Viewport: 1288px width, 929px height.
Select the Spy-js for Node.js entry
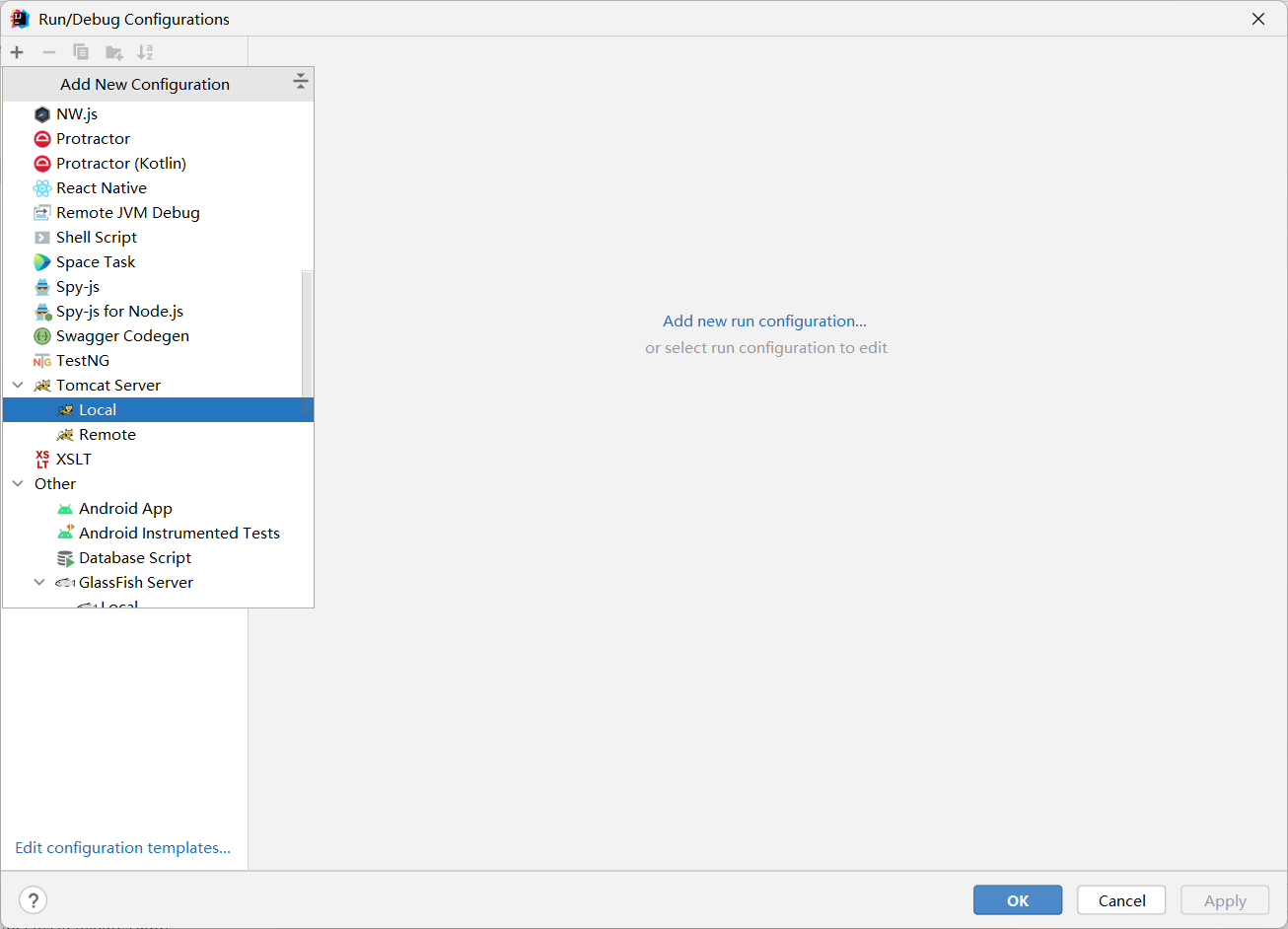[158, 312]
